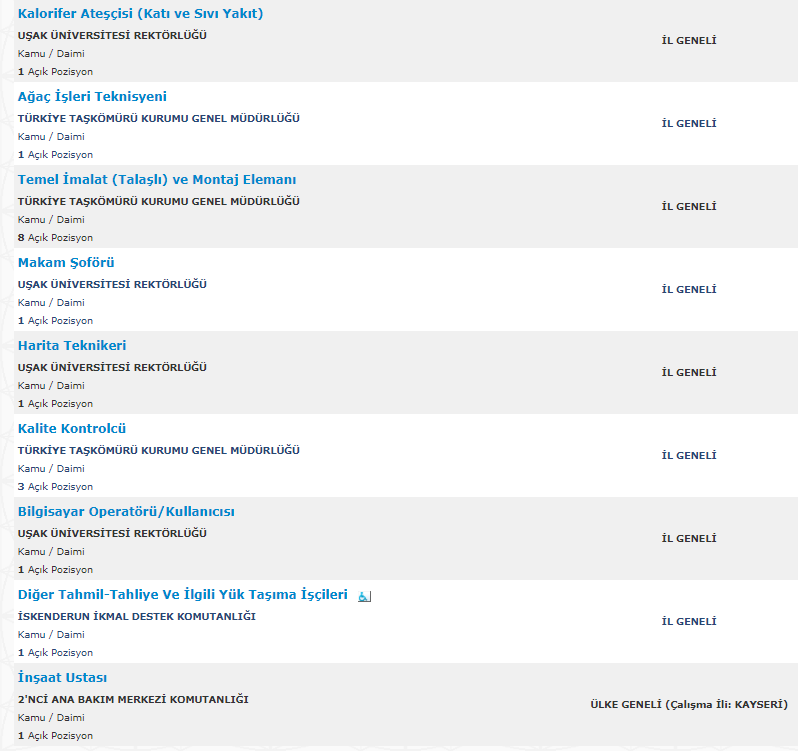
Task: Select Temel İmalat (Talaşlı) ve Montaj Elemanı
Action: pos(157,180)
